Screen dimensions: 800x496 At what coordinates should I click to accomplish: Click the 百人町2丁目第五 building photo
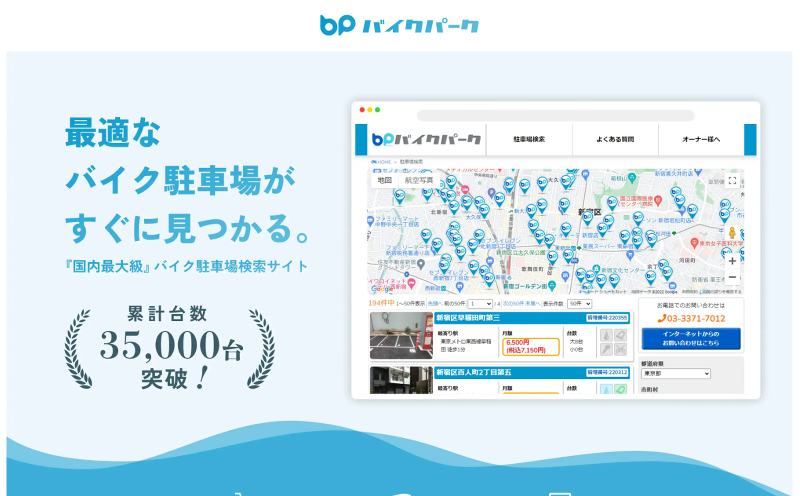(x=401, y=380)
